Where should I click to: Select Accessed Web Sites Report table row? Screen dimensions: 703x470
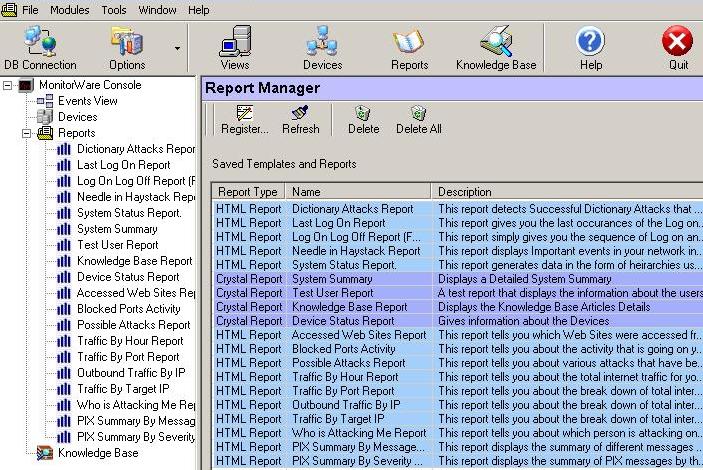coord(458,335)
